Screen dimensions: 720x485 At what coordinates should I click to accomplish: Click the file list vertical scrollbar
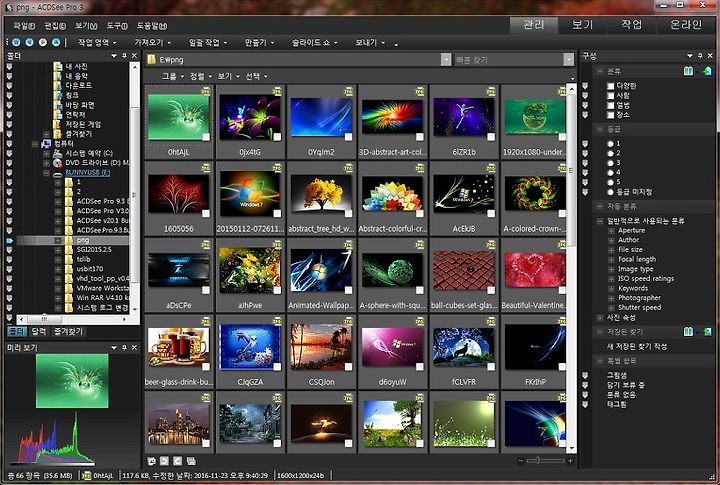tap(571, 268)
